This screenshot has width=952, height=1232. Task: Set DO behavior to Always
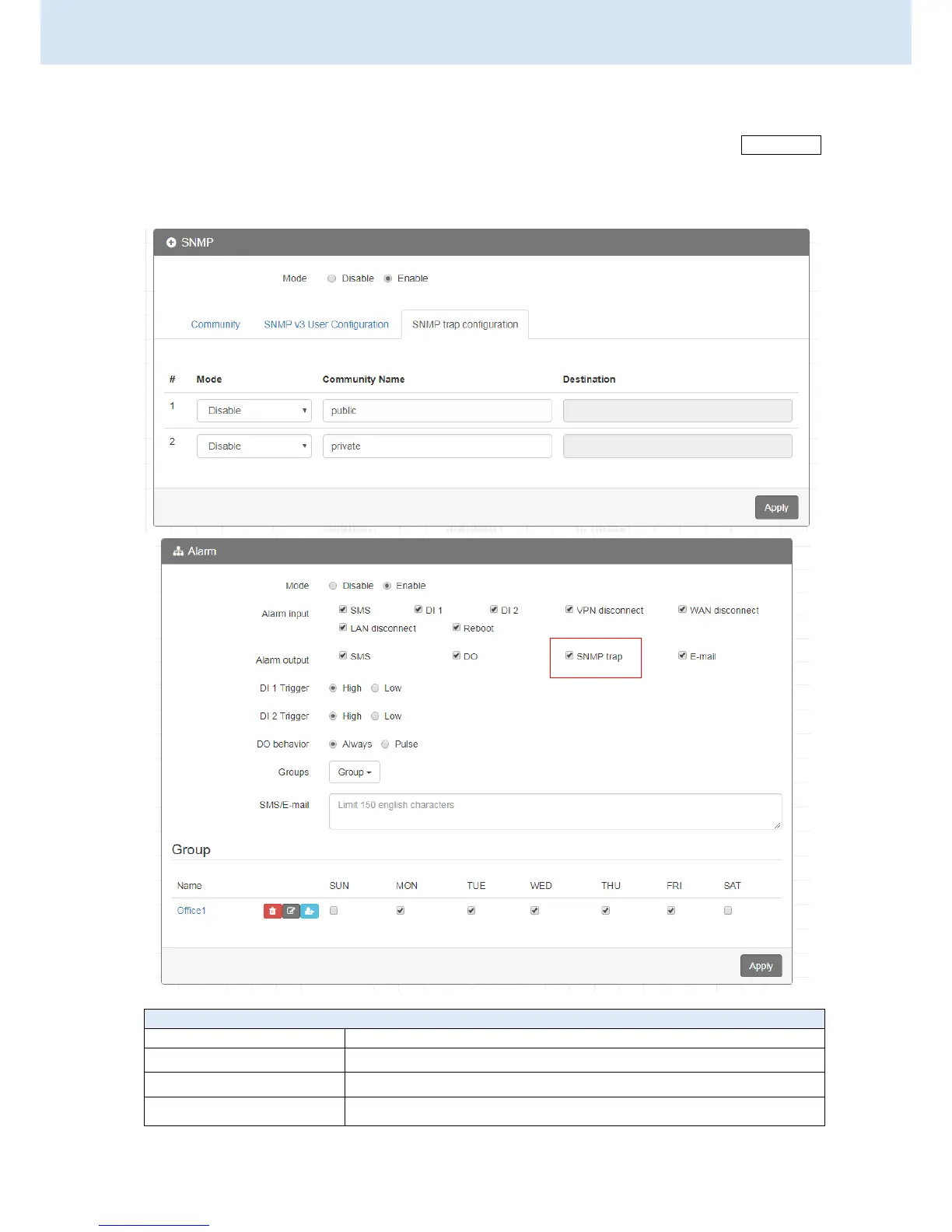[333, 744]
